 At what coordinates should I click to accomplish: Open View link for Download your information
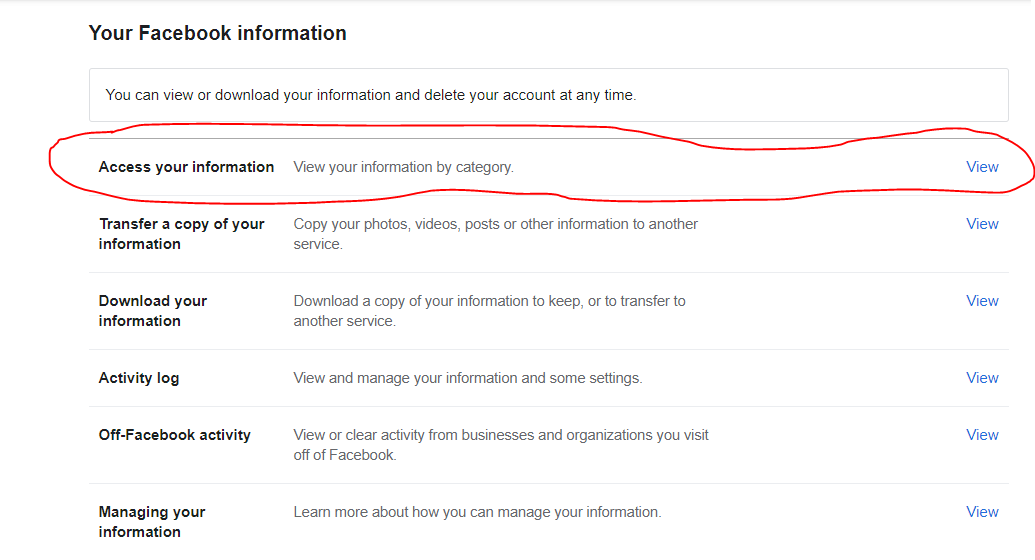click(982, 301)
